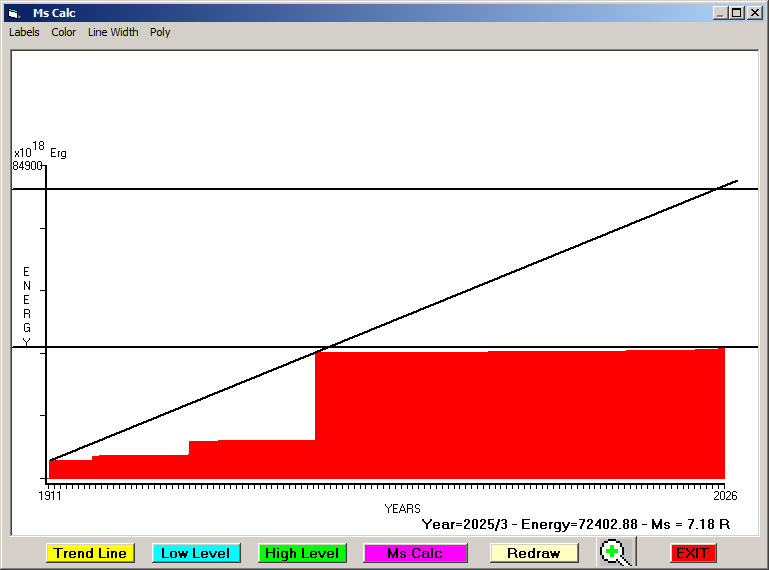
Task: Open the Color menu
Action: [64, 32]
